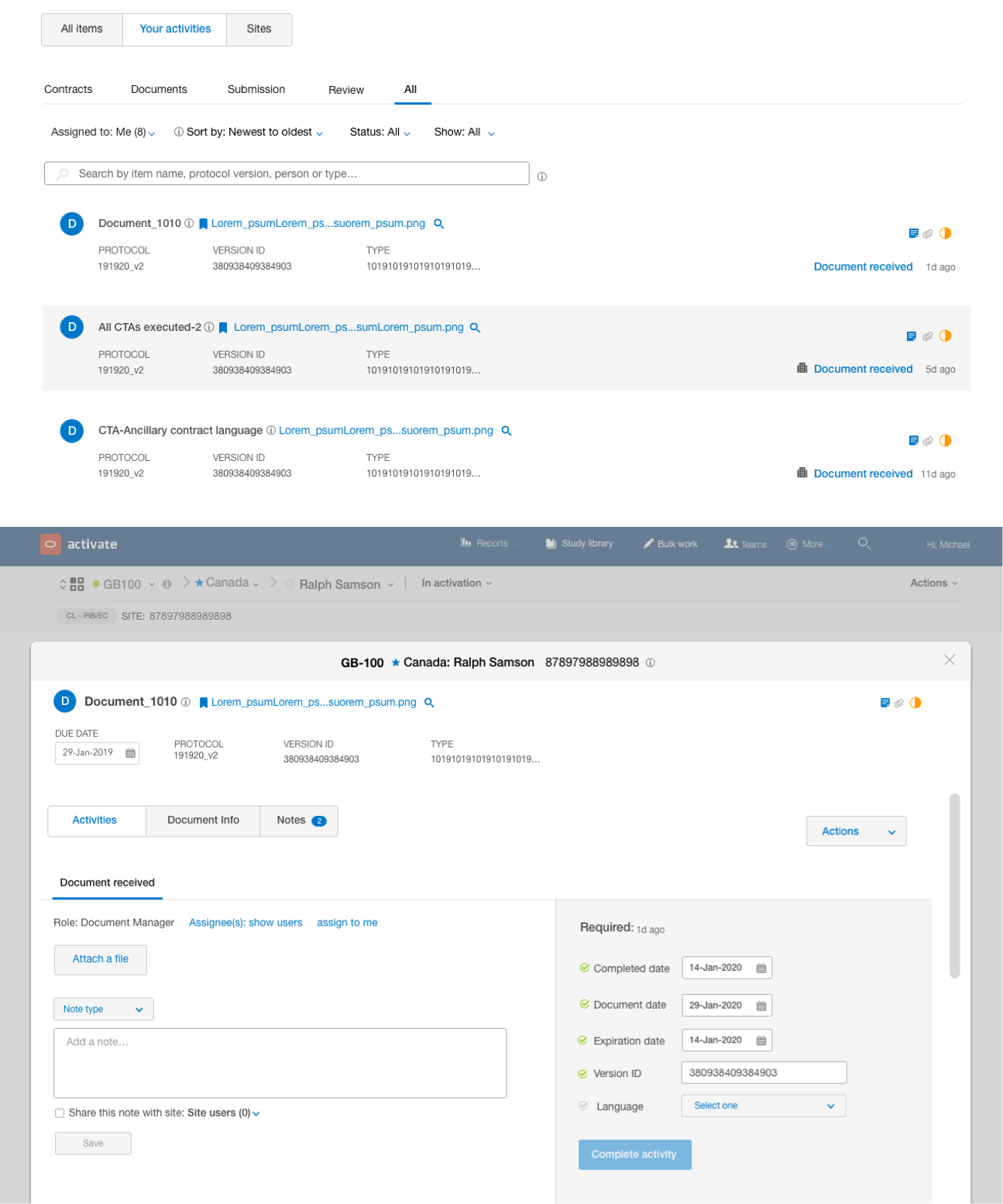The height and width of the screenshot is (1204, 1003).
Task: Open calendar icon for Expiration date
Action: (x=761, y=1041)
